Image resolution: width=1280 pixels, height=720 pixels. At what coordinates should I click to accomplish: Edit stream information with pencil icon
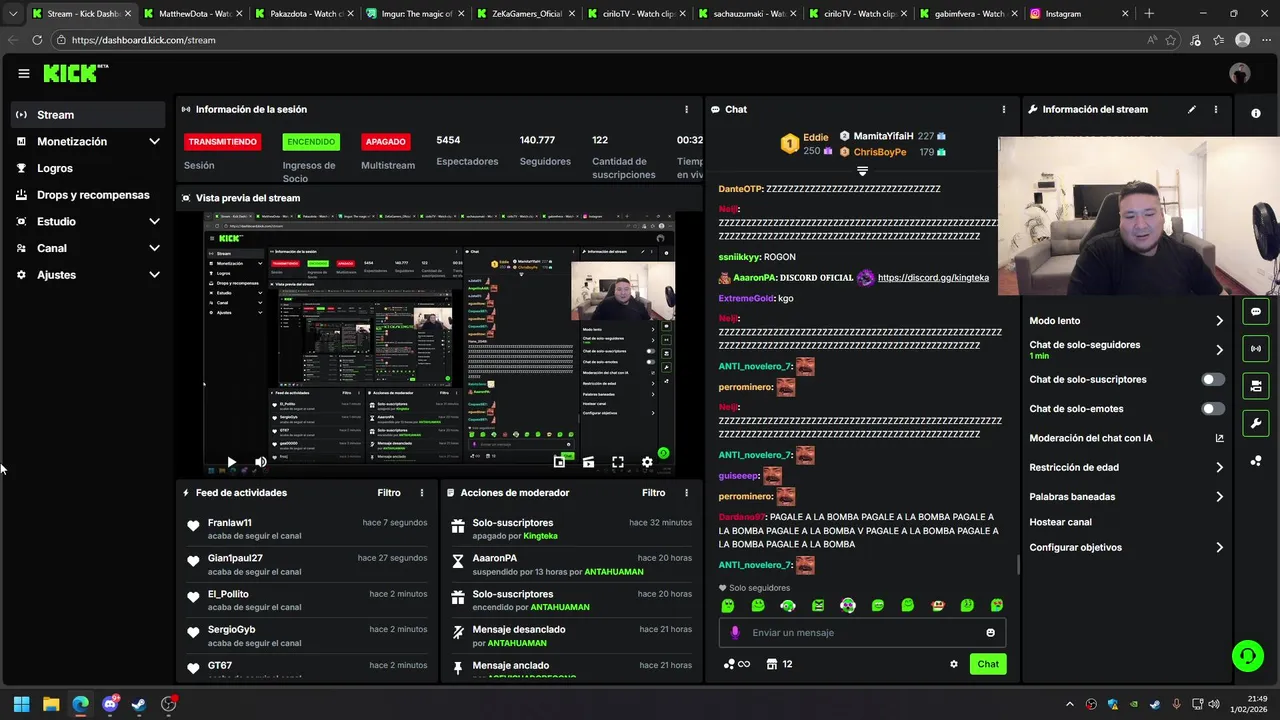coord(1192,109)
